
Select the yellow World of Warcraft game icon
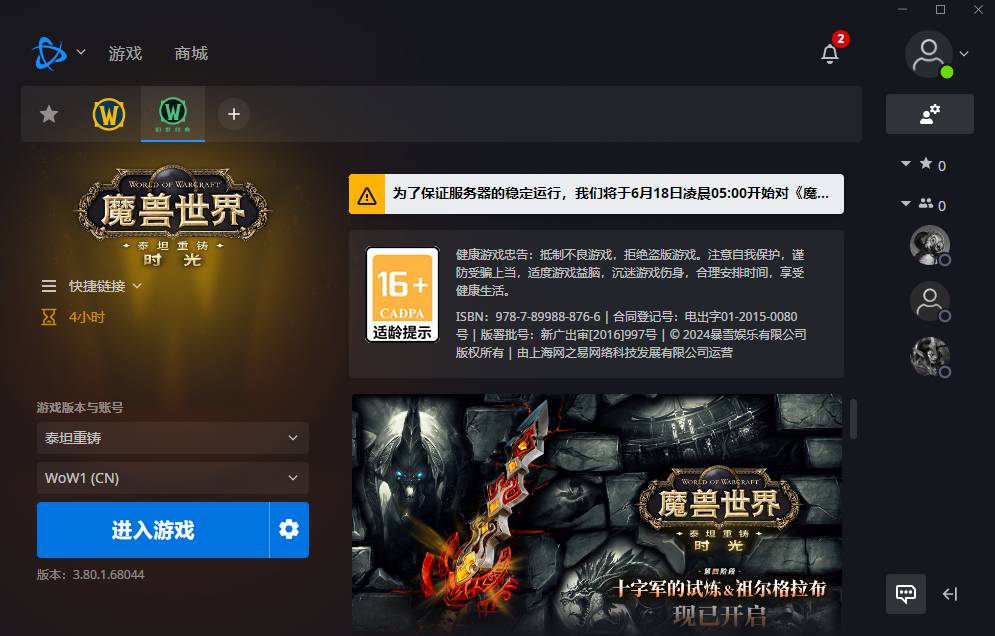click(109, 114)
